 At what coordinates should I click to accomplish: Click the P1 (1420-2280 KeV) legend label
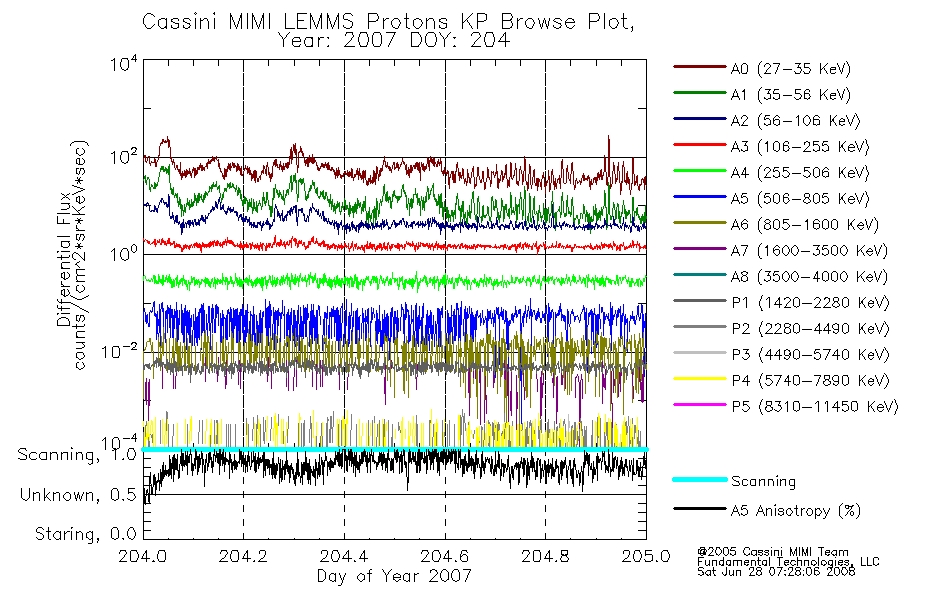point(810,303)
